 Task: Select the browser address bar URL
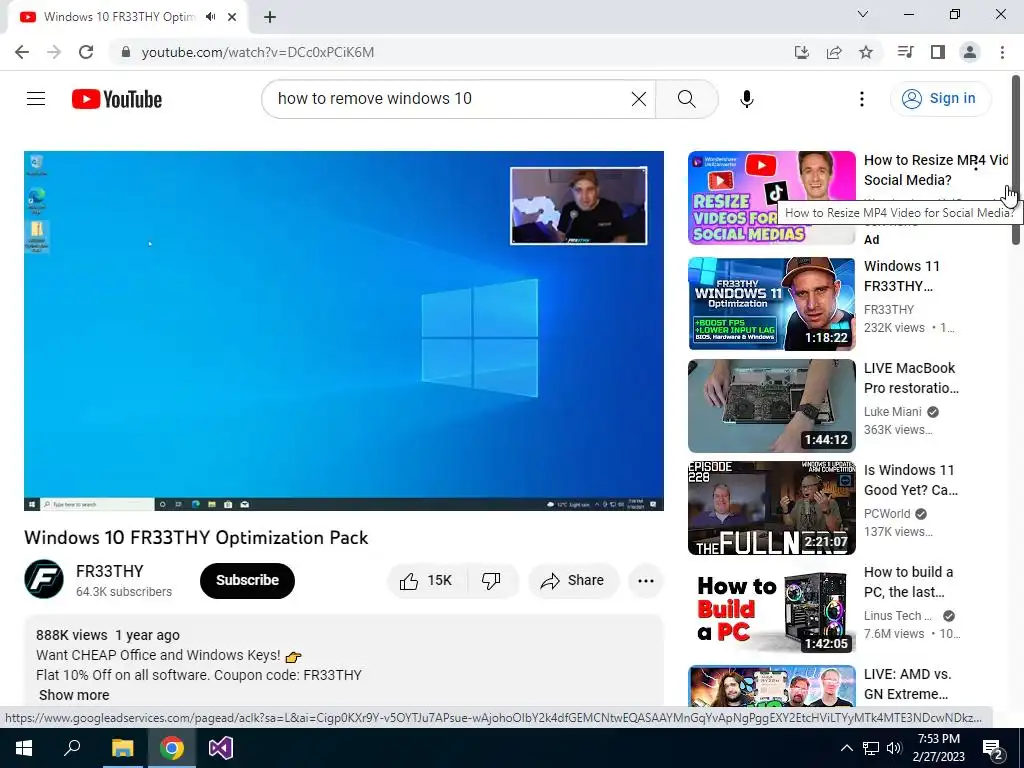[258, 52]
